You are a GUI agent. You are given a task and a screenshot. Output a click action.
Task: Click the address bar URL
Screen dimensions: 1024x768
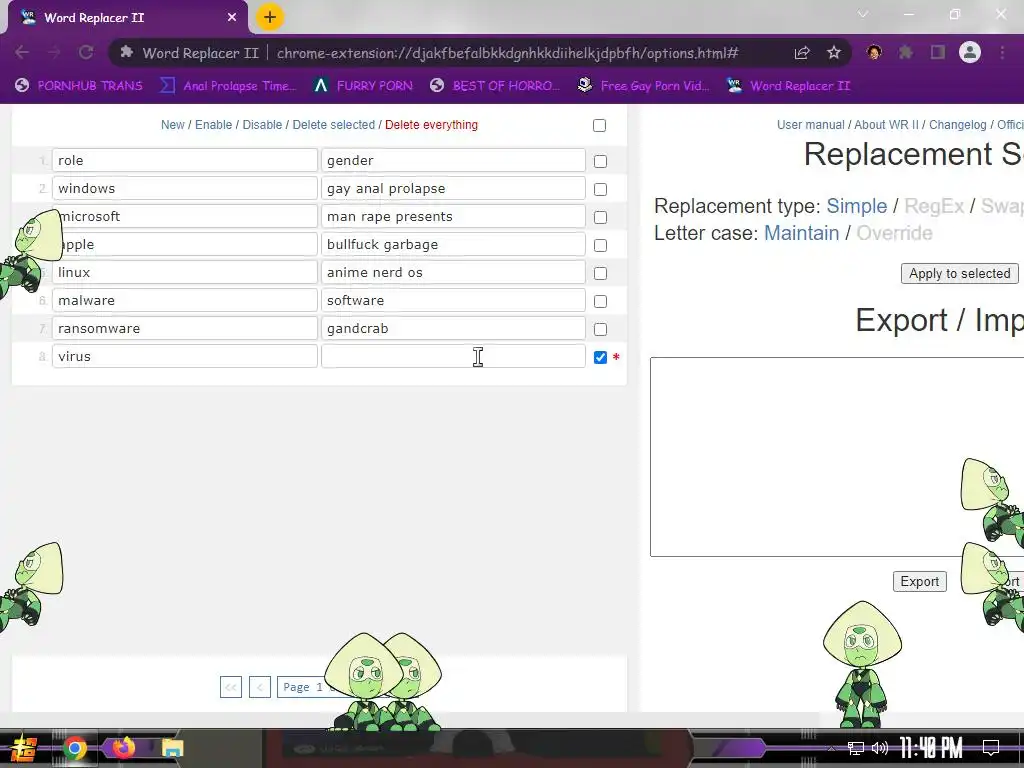coord(507,53)
